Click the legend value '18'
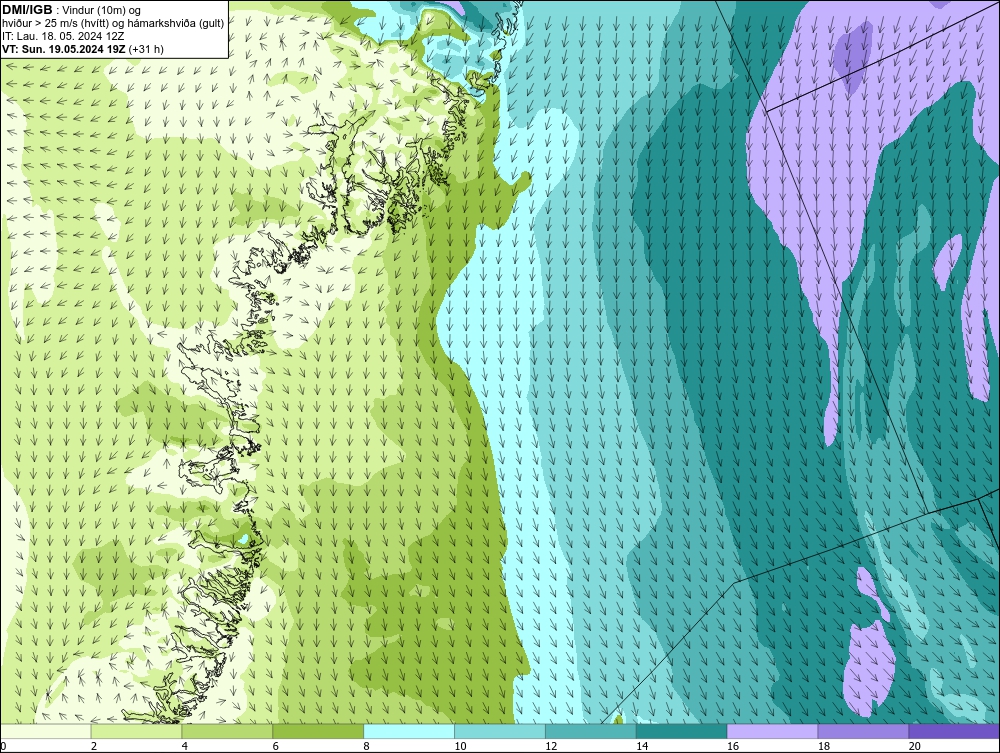 [x=823, y=746]
